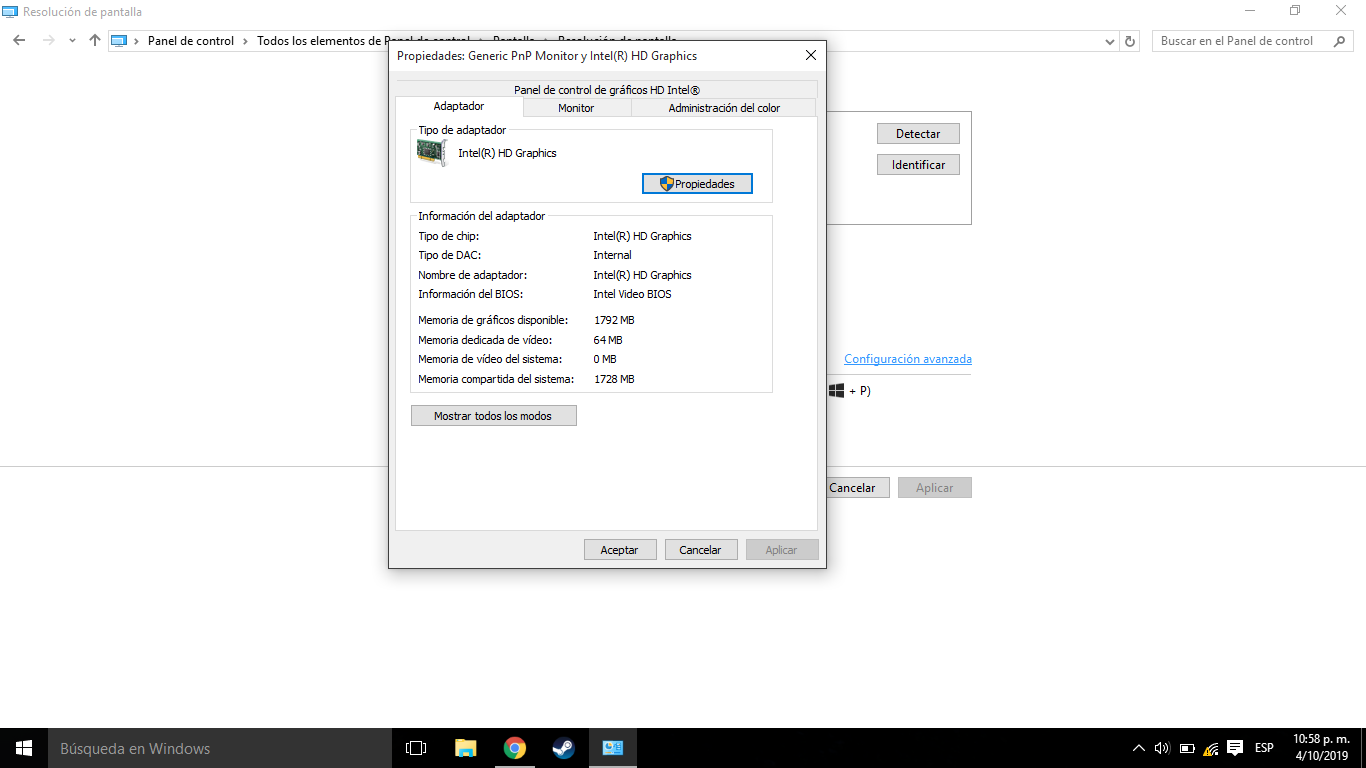Click the Memoria de gráficos disponible label
Image resolution: width=1366 pixels, height=768 pixels.
(x=493, y=321)
